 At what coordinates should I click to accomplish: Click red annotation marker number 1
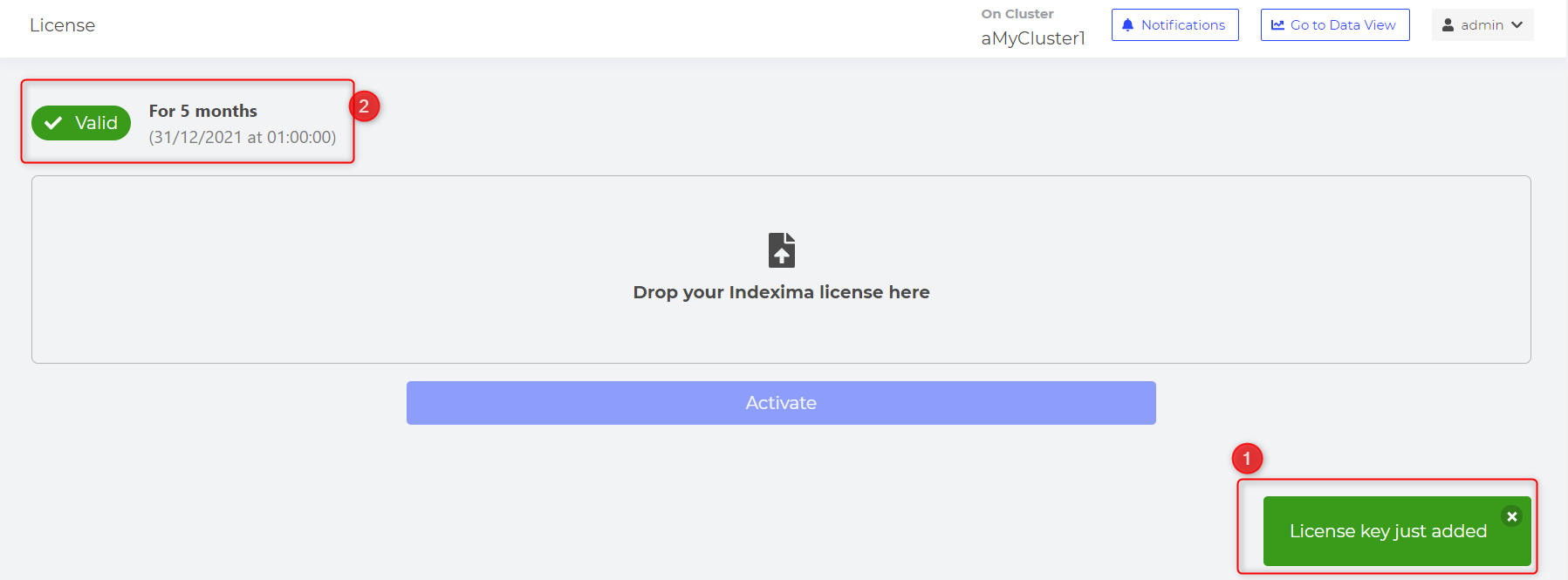(x=1247, y=459)
